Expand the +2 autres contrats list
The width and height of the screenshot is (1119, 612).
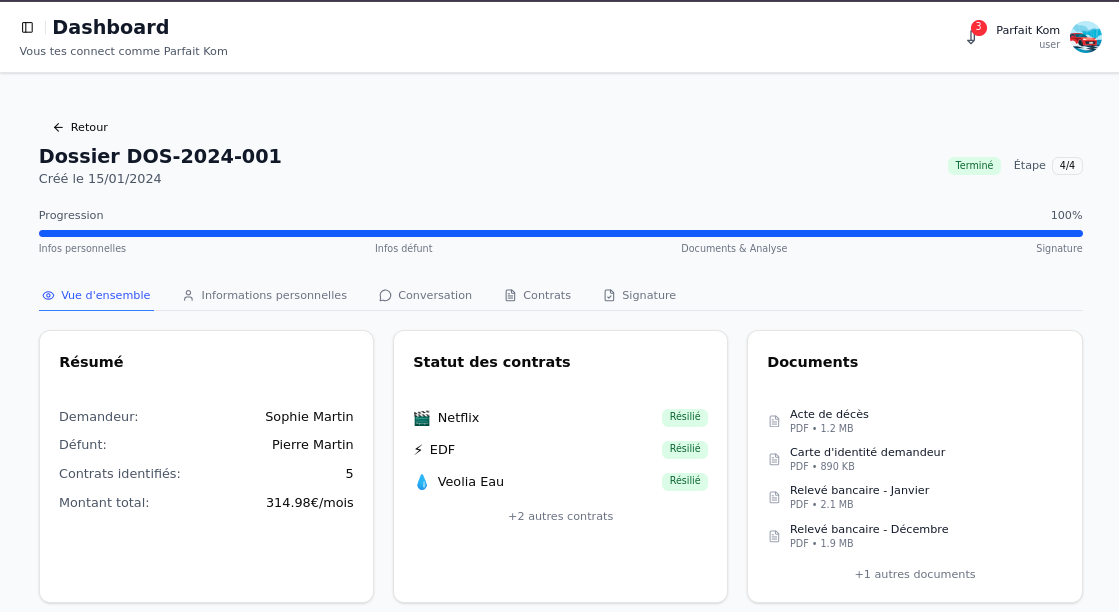(x=560, y=517)
